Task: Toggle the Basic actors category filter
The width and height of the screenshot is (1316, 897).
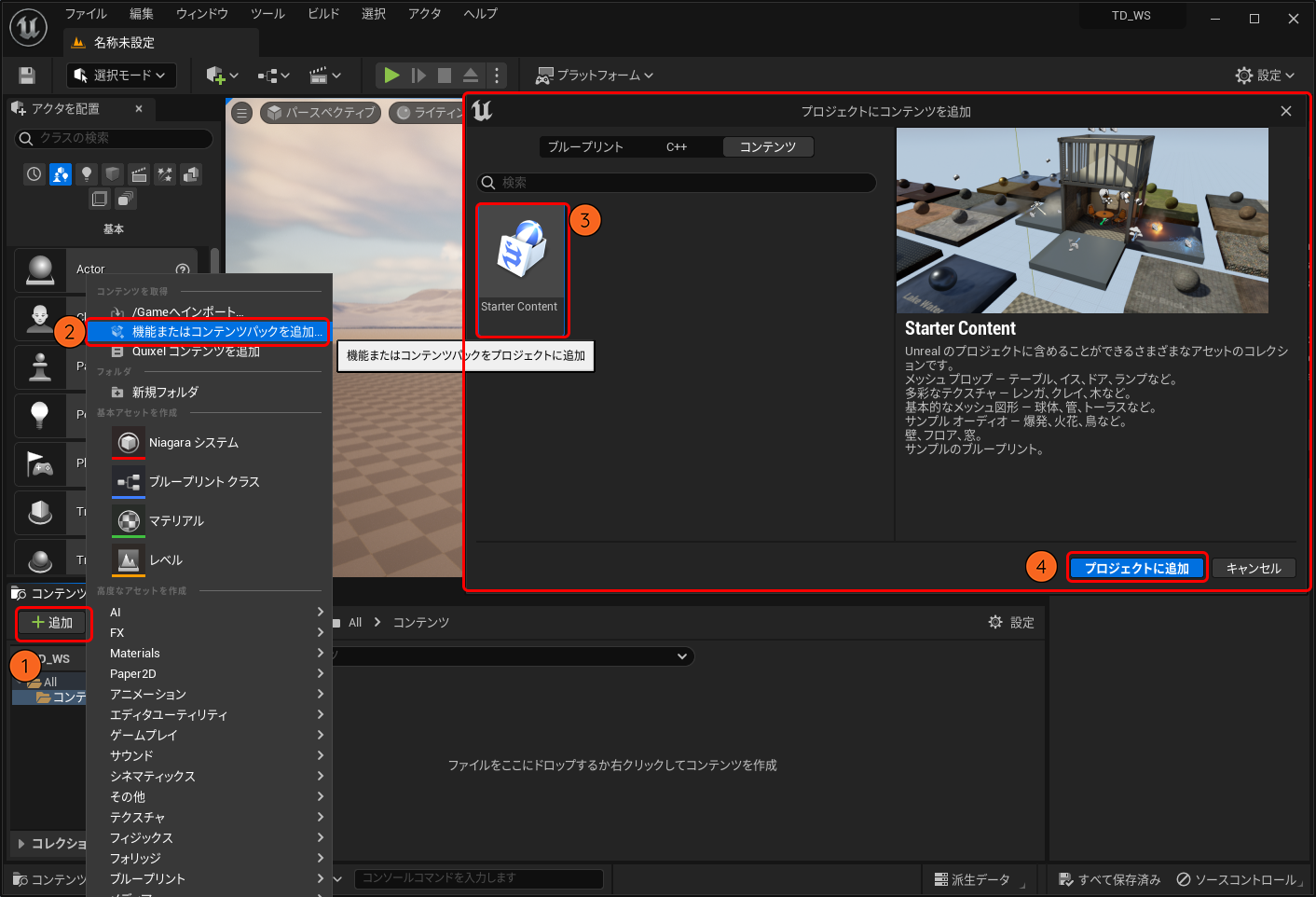Action: [61, 174]
